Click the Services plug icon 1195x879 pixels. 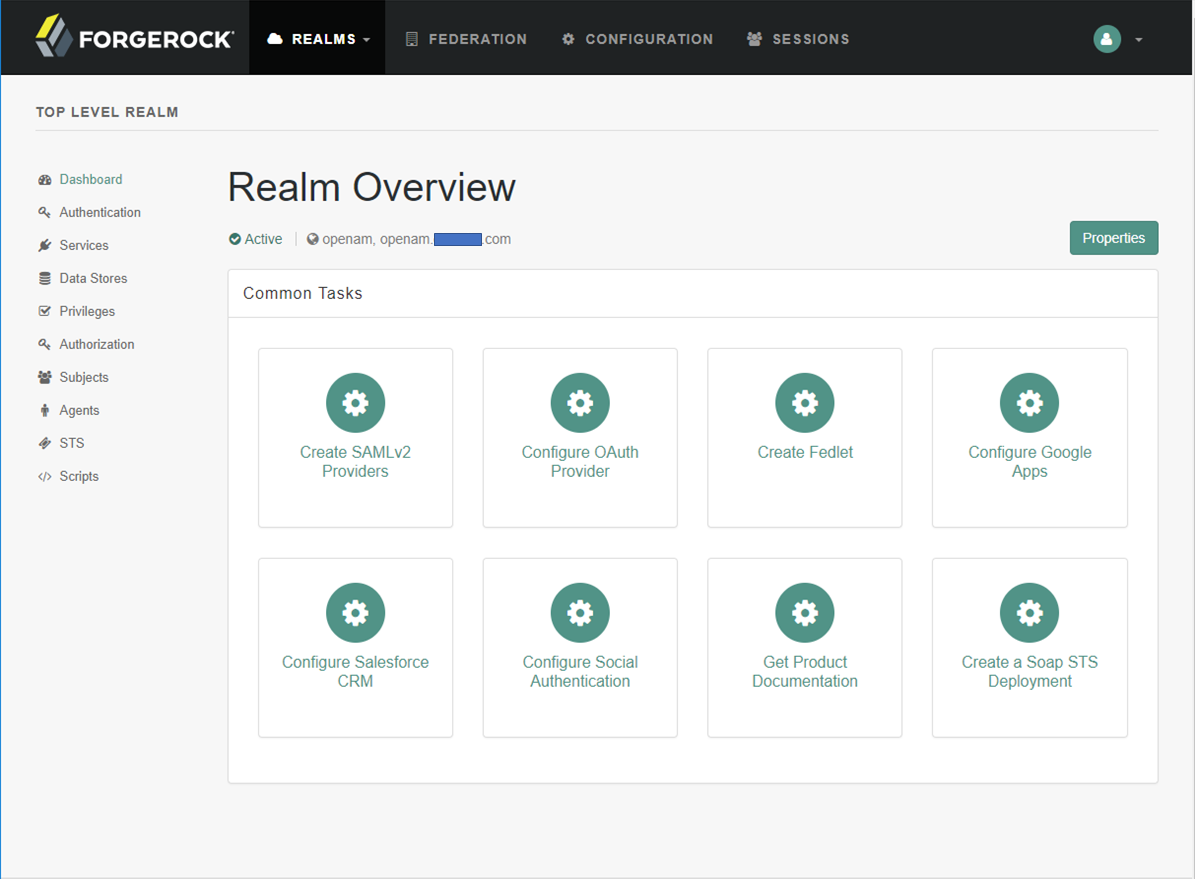(44, 246)
